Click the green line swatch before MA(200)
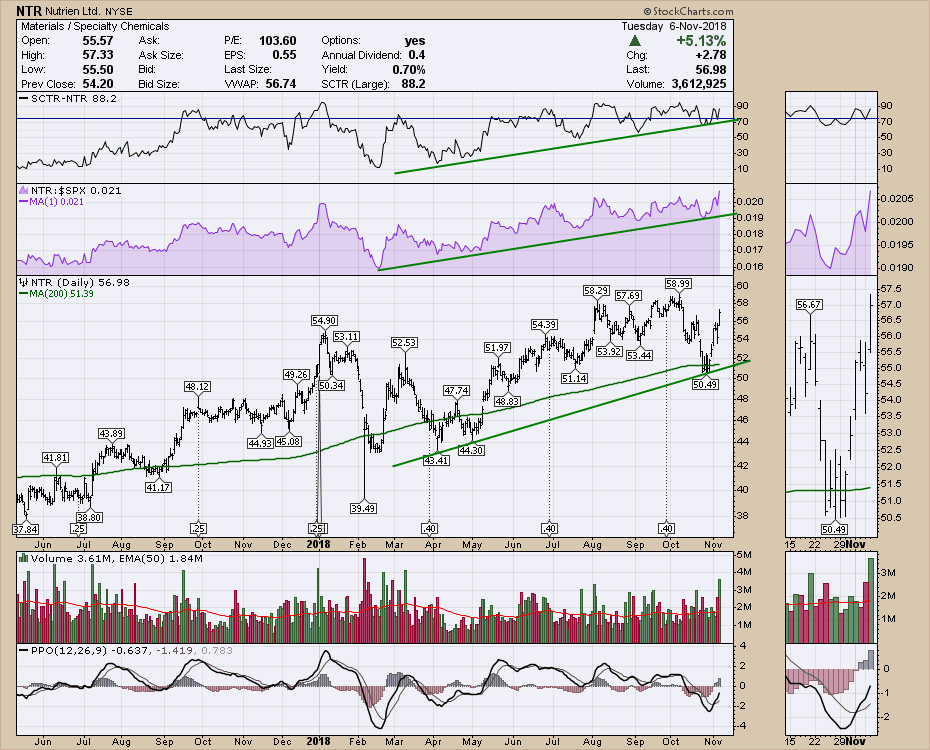The height and width of the screenshot is (750, 930). pos(24,293)
